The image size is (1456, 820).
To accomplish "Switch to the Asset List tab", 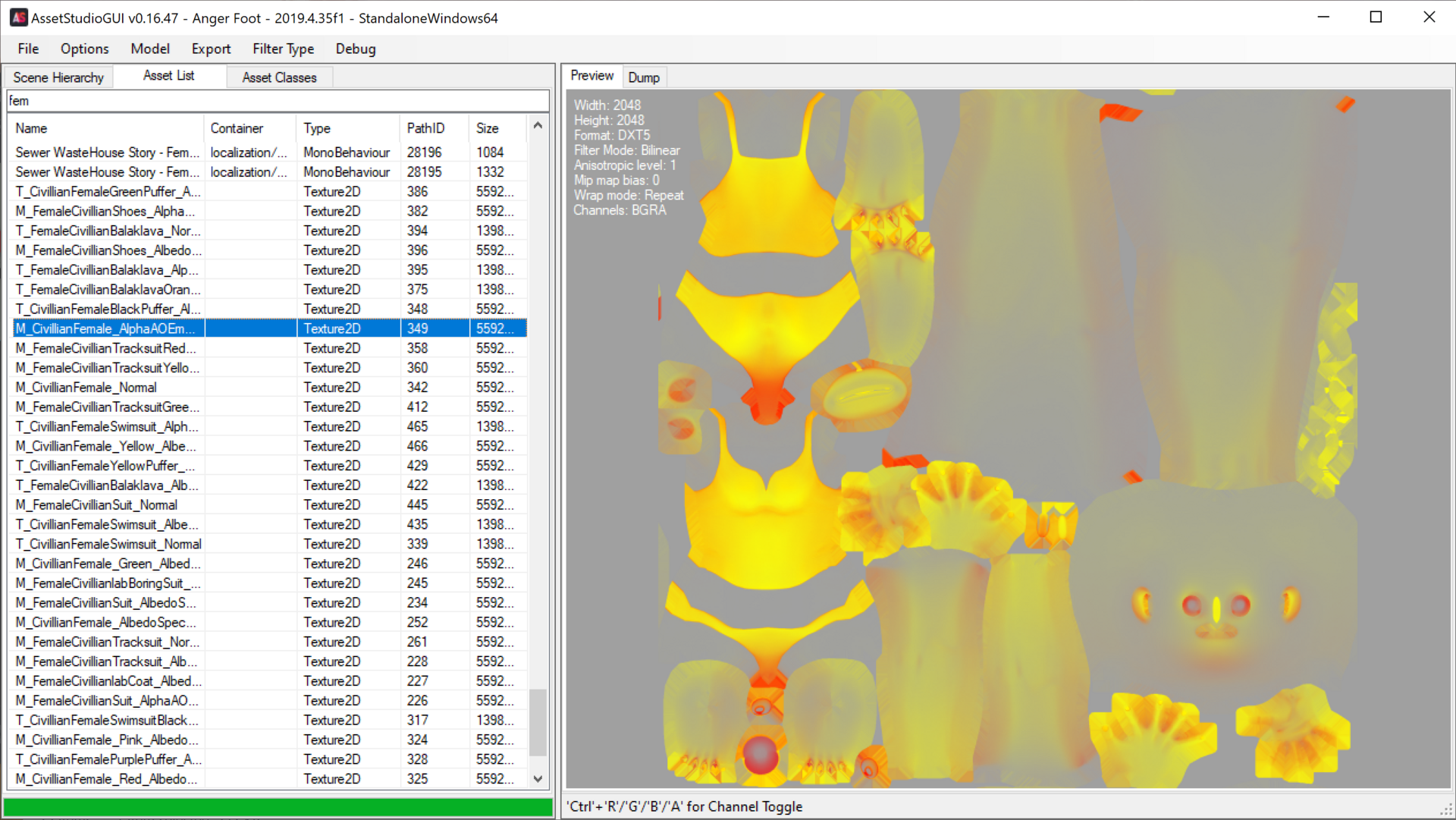I will (169, 76).
